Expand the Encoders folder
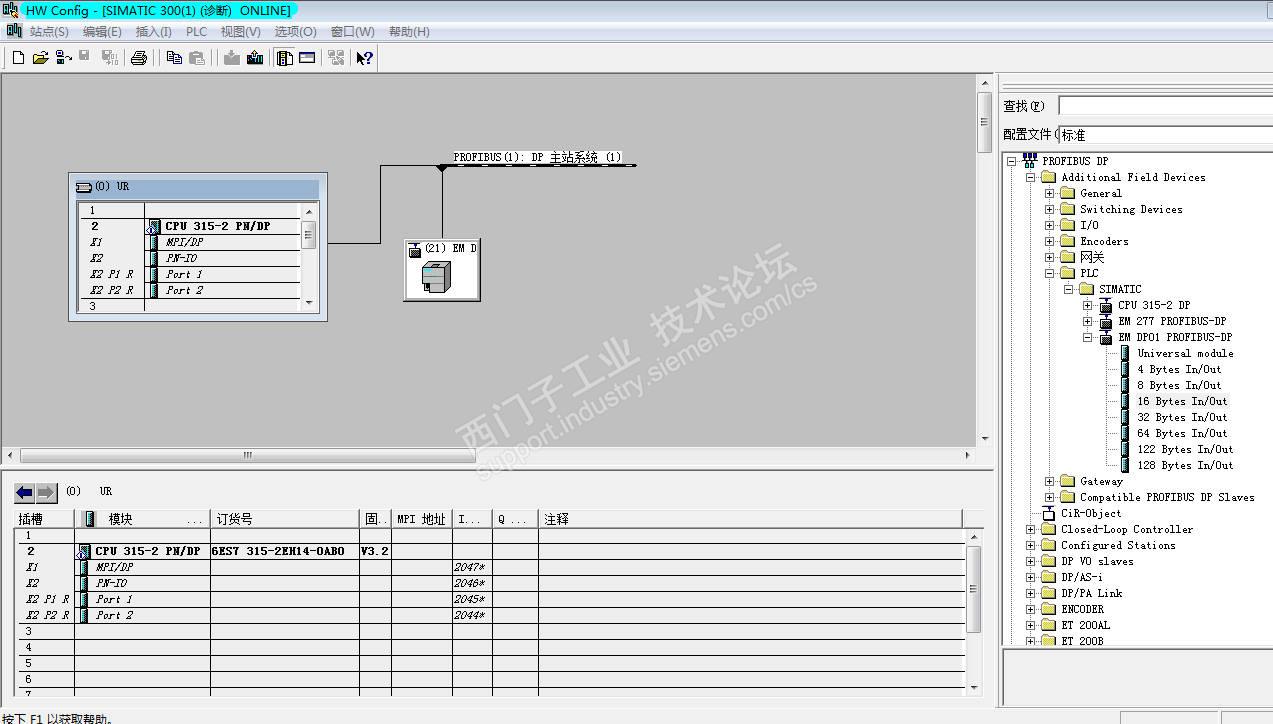1273x724 pixels. (1050, 241)
